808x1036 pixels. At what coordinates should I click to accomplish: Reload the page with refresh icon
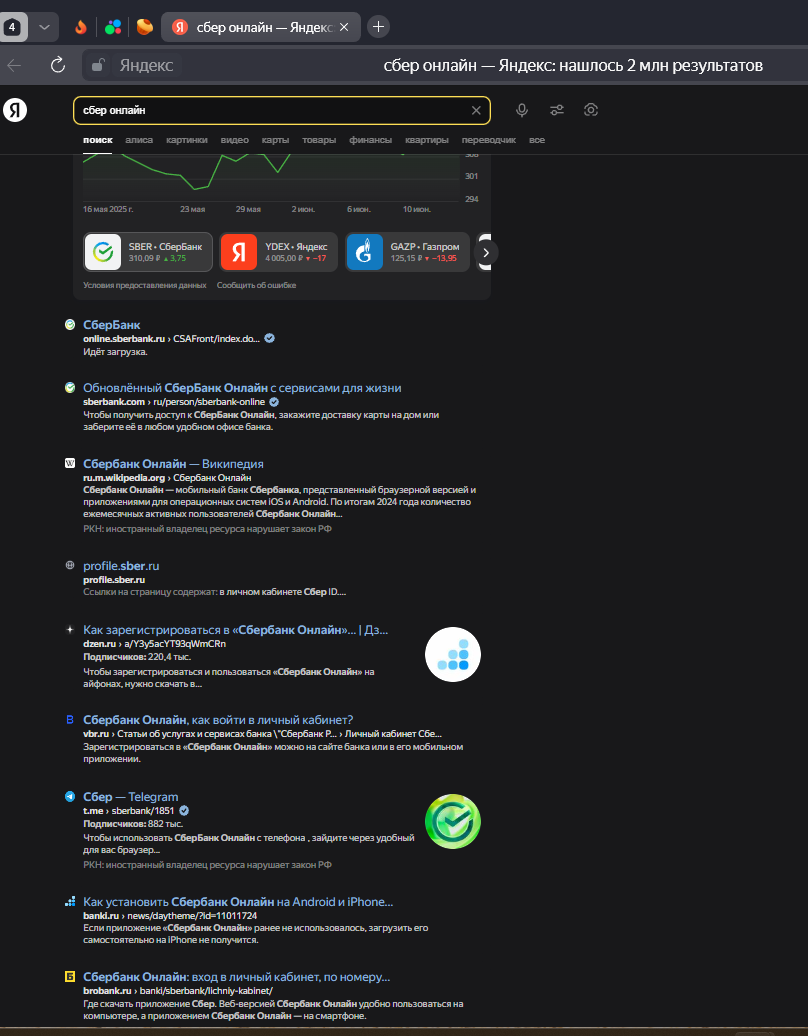pyautogui.click(x=58, y=65)
